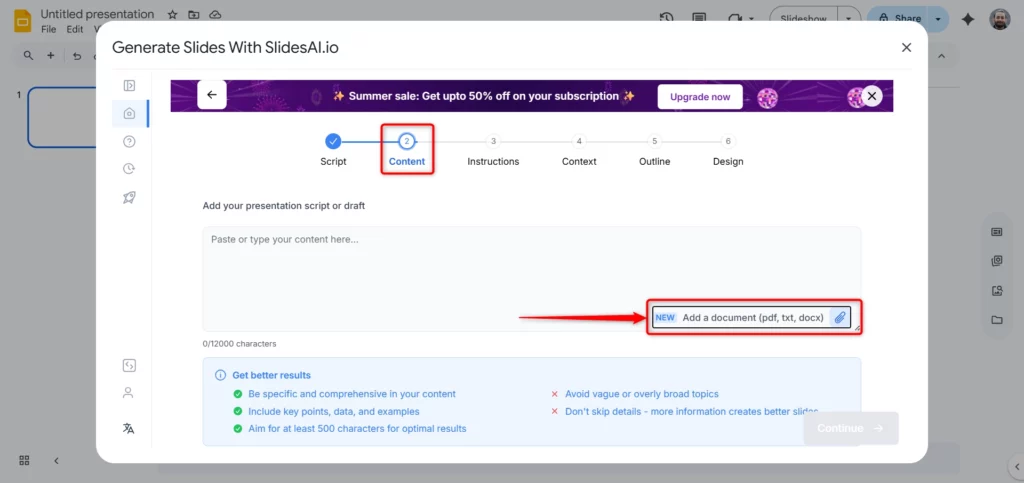Viewport: 1024px width, 483px height.
Task: Open the history clock icon in sidebar
Action: point(129,169)
